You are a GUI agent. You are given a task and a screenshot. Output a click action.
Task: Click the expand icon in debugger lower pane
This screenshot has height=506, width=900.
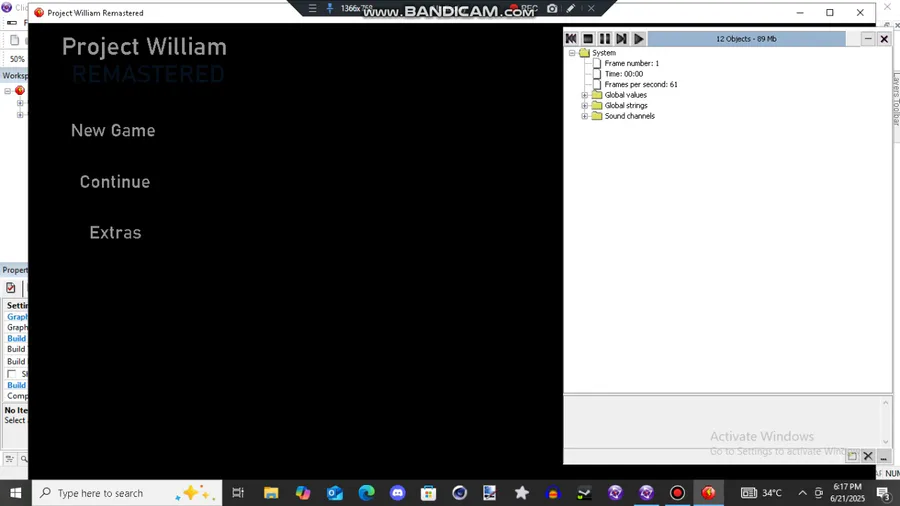[x=852, y=456]
